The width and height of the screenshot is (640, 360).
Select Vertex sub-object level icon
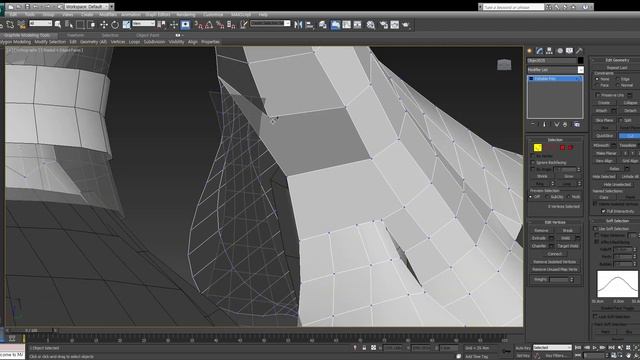(x=538, y=147)
